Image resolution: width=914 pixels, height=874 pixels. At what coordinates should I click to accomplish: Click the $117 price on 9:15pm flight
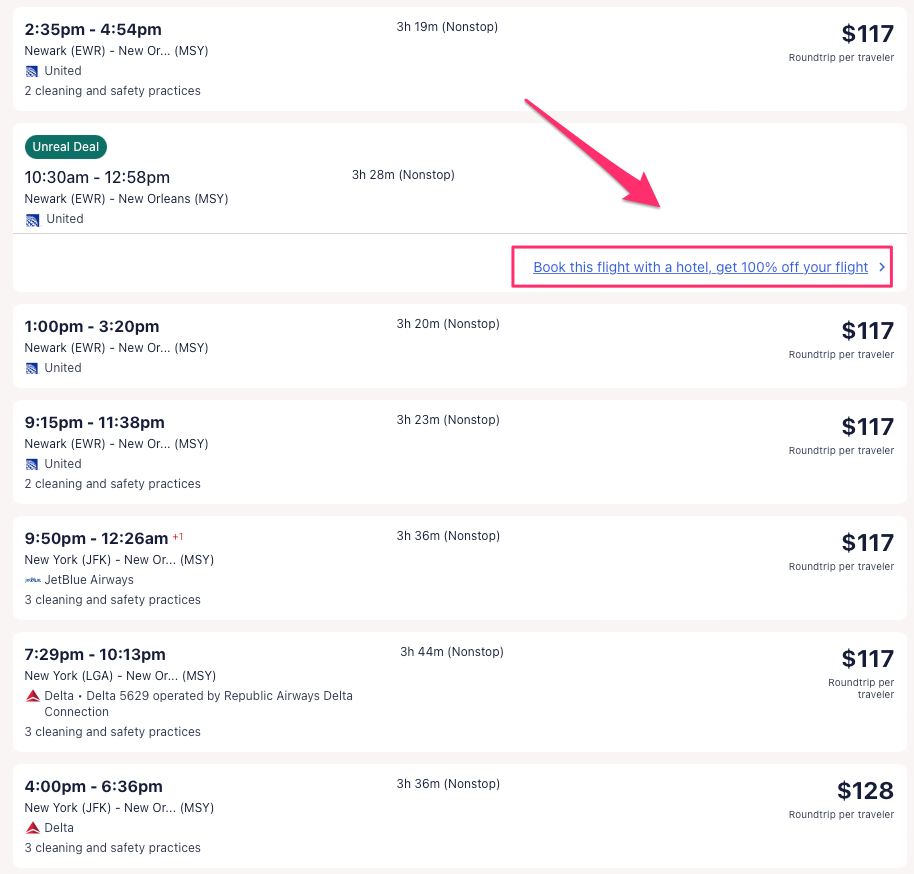(867, 427)
